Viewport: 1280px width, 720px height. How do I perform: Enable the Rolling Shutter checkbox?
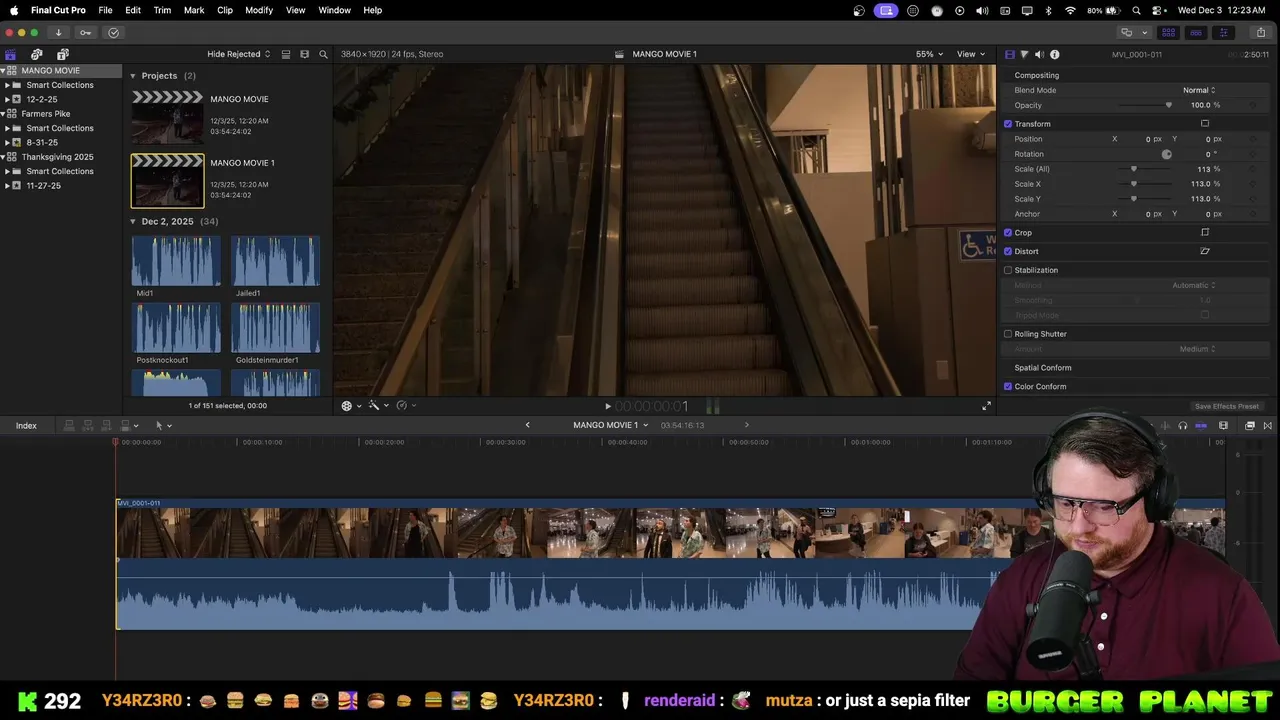pos(1008,334)
